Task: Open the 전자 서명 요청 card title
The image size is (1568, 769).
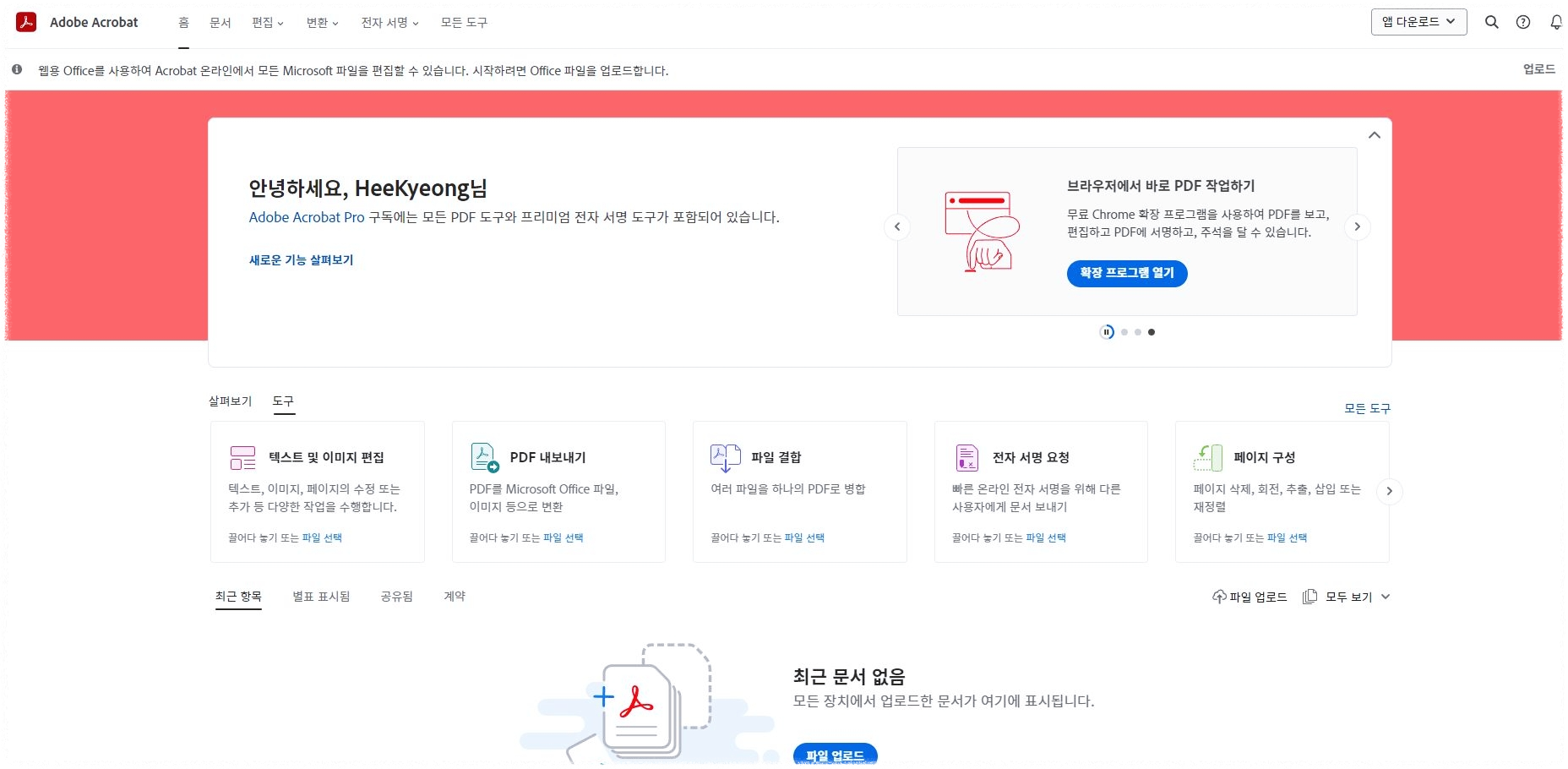Action: [x=1031, y=457]
